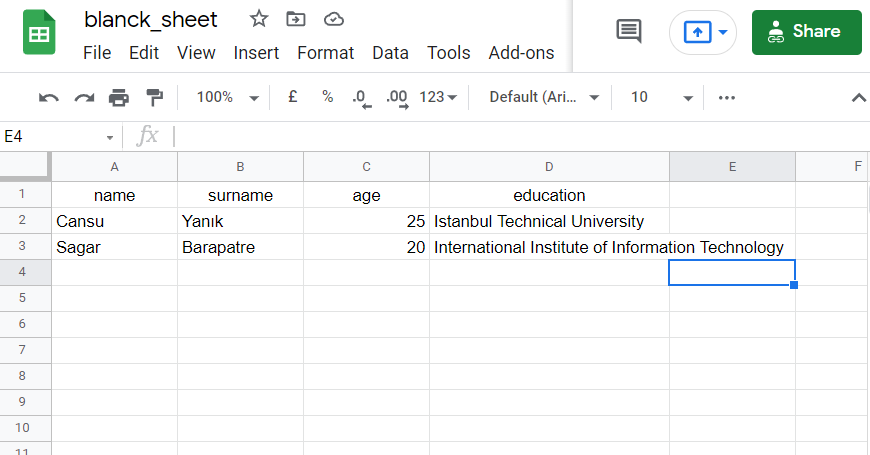
Task: Activate the Paint format roller icon
Action: (x=154, y=98)
